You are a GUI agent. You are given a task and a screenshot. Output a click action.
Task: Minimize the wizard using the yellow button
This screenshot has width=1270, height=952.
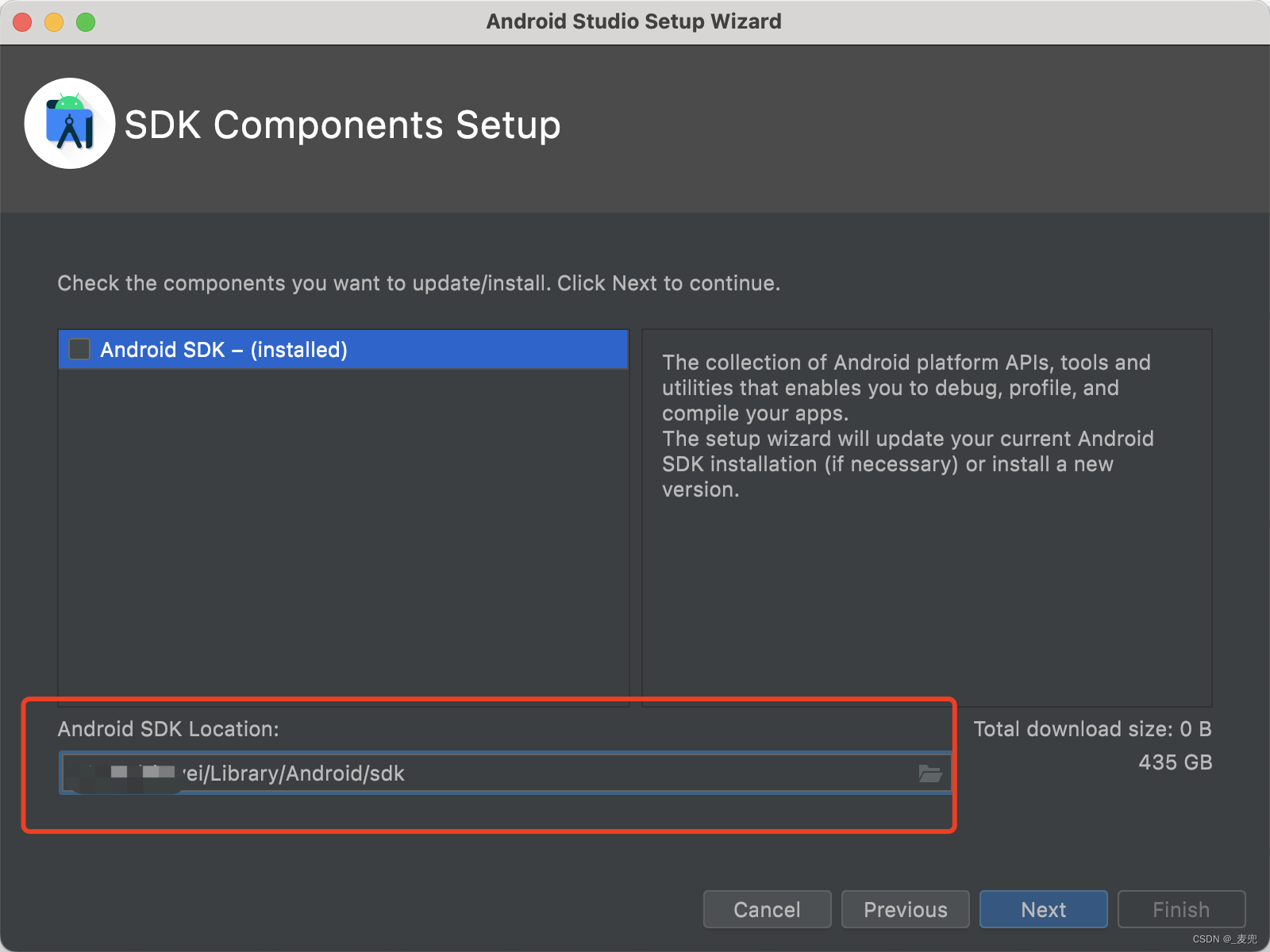[x=54, y=22]
